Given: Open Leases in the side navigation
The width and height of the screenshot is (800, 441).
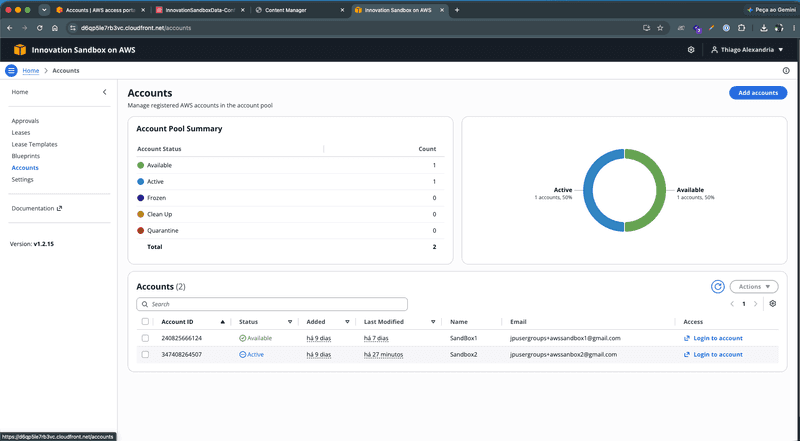Looking at the screenshot, I should click(x=21, y=133).
